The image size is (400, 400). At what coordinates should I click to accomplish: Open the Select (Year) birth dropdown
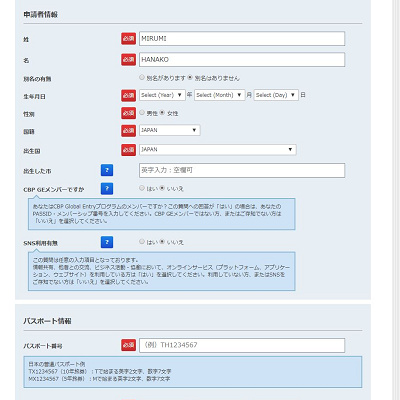pyautogui.click(x=162, y=95)
